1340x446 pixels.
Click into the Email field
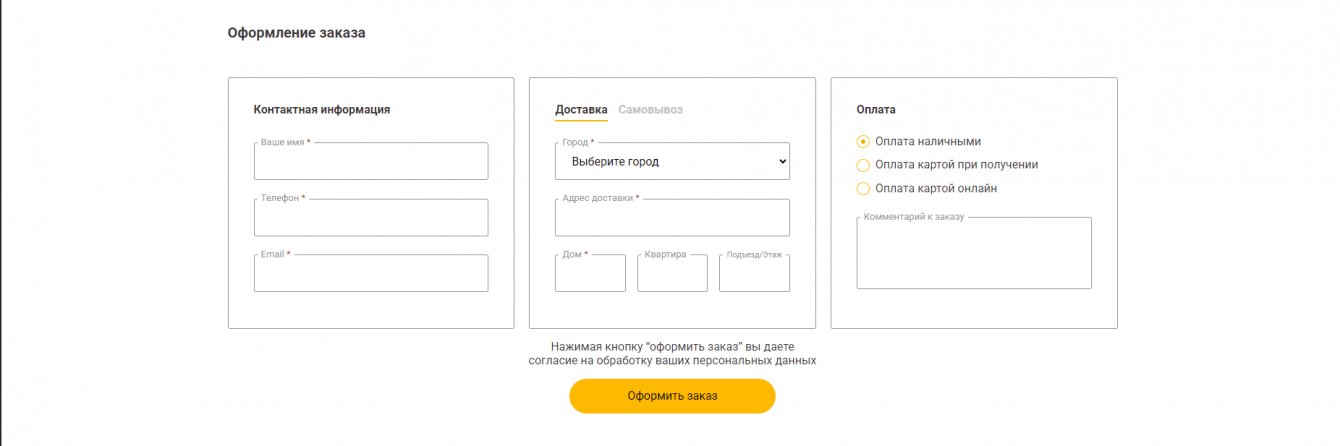[371, 274]
